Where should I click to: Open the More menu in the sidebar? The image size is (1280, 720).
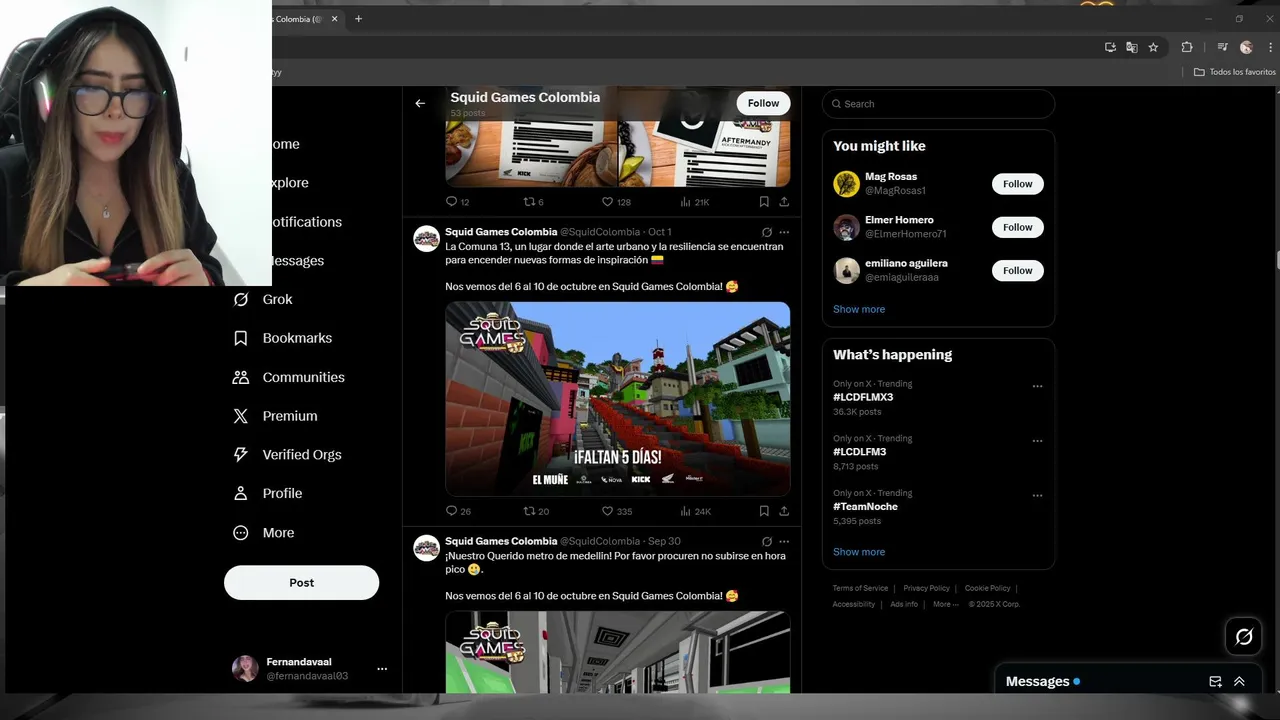click(x=263, y=533)
